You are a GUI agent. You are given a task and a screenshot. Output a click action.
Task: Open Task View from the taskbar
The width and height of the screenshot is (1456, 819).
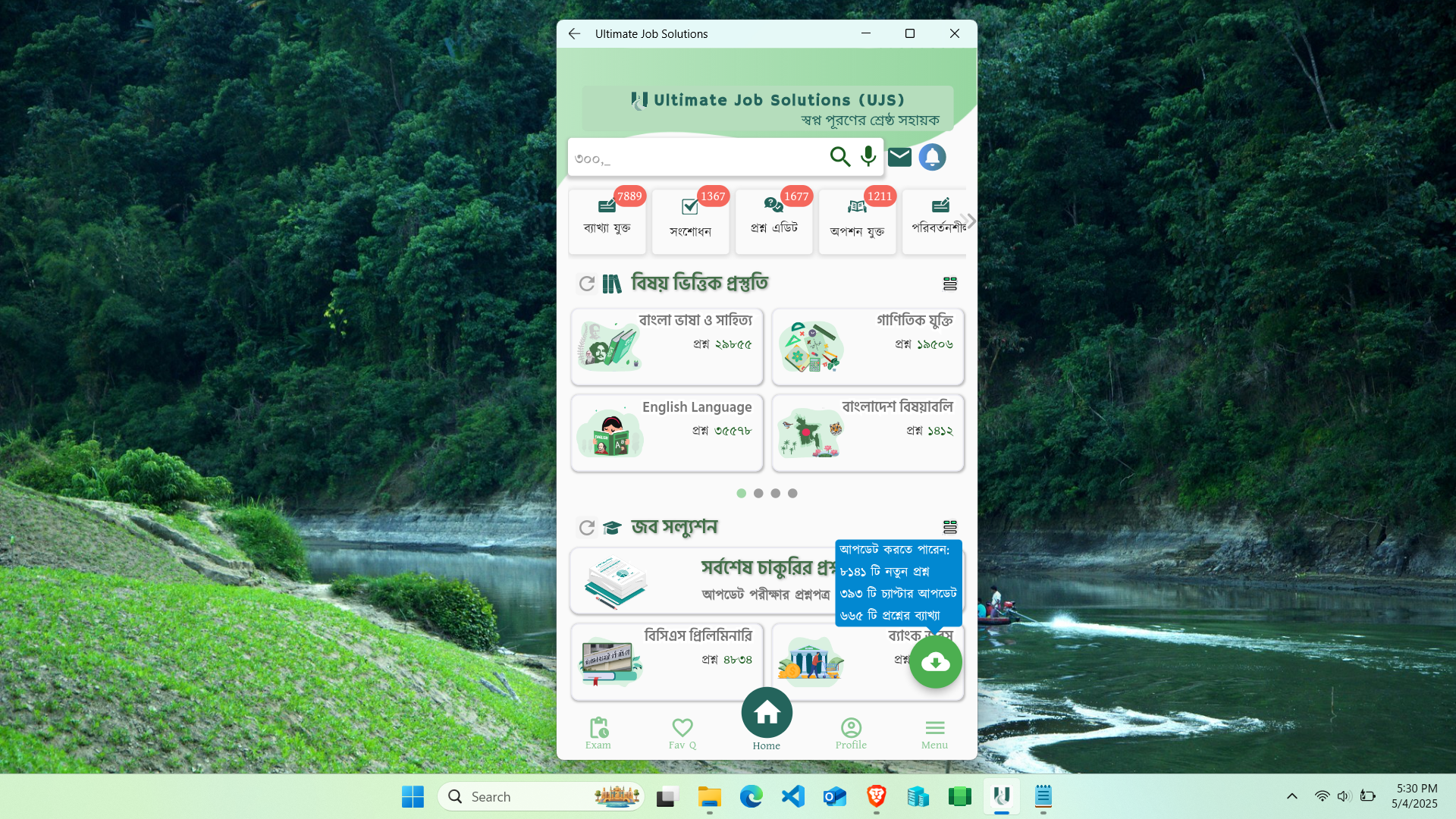(x=667, y=796)
